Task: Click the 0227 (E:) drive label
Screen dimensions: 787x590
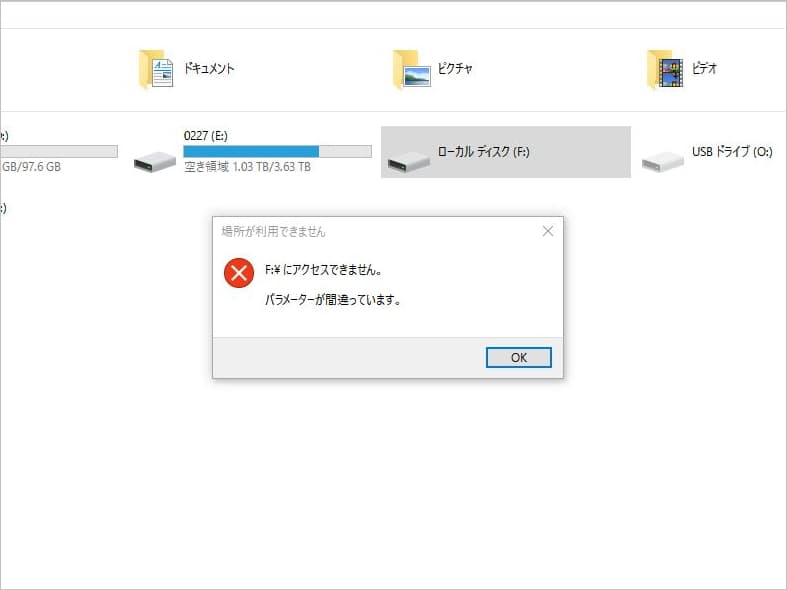Action: click(x=205, y=135)
